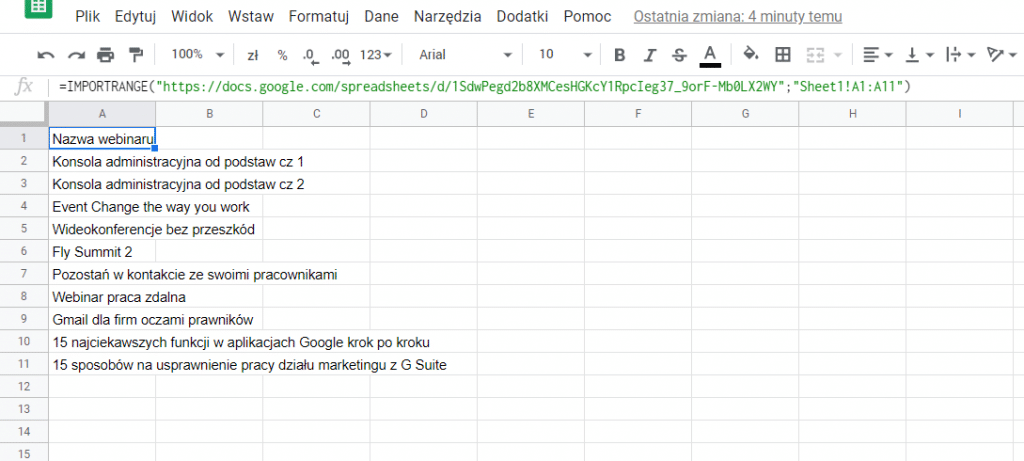Click the redo arrow icon

[76, 55]
